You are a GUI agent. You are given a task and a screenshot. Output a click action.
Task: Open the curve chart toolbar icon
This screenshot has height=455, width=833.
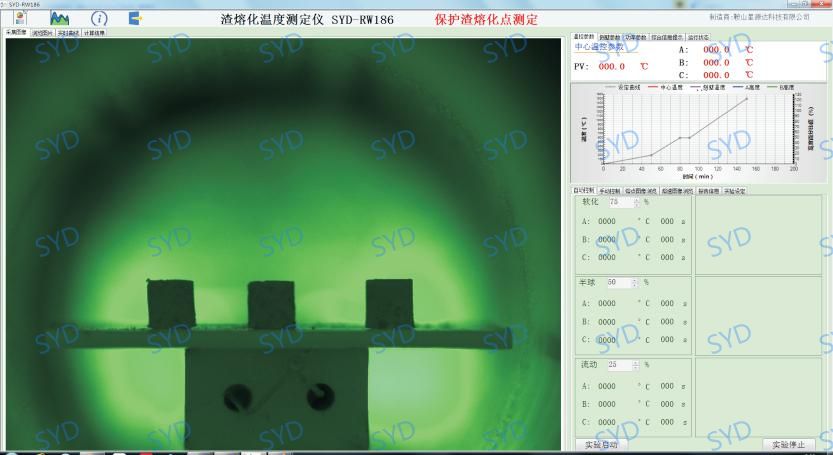(60, 19)
